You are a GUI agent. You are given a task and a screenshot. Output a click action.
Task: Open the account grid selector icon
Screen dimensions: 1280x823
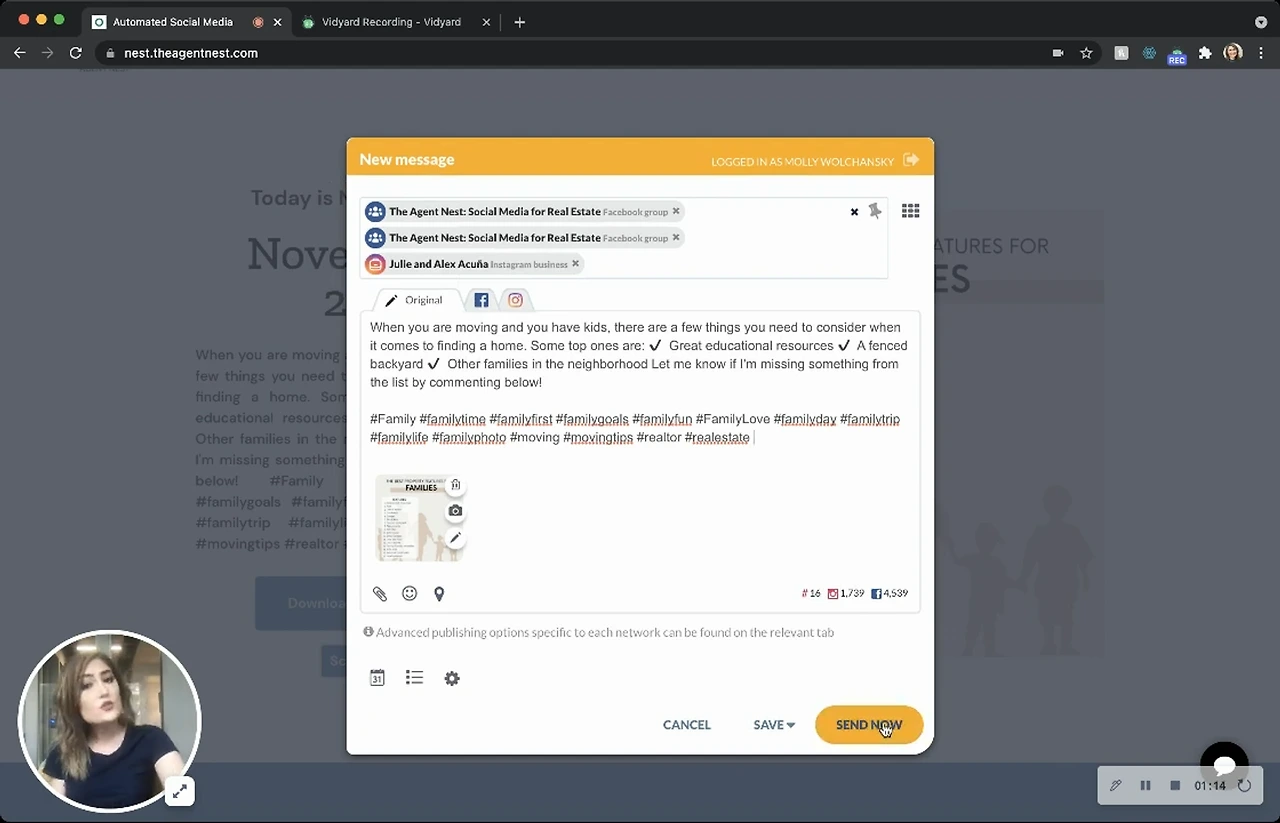tap(910, 211)
